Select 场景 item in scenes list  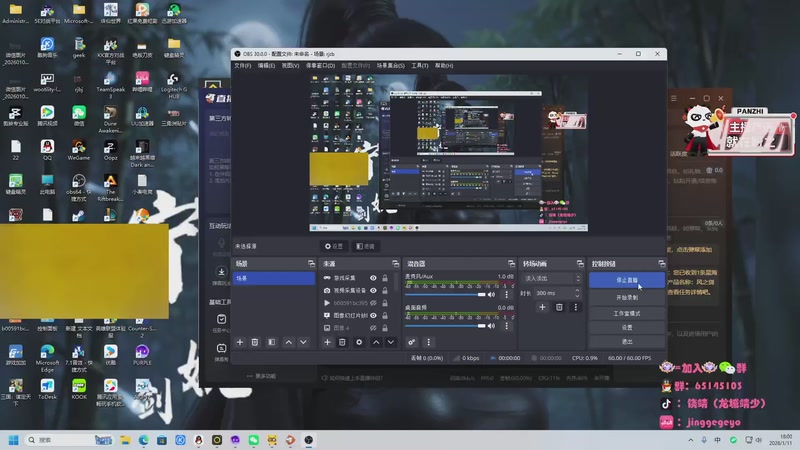click(274, 278)
